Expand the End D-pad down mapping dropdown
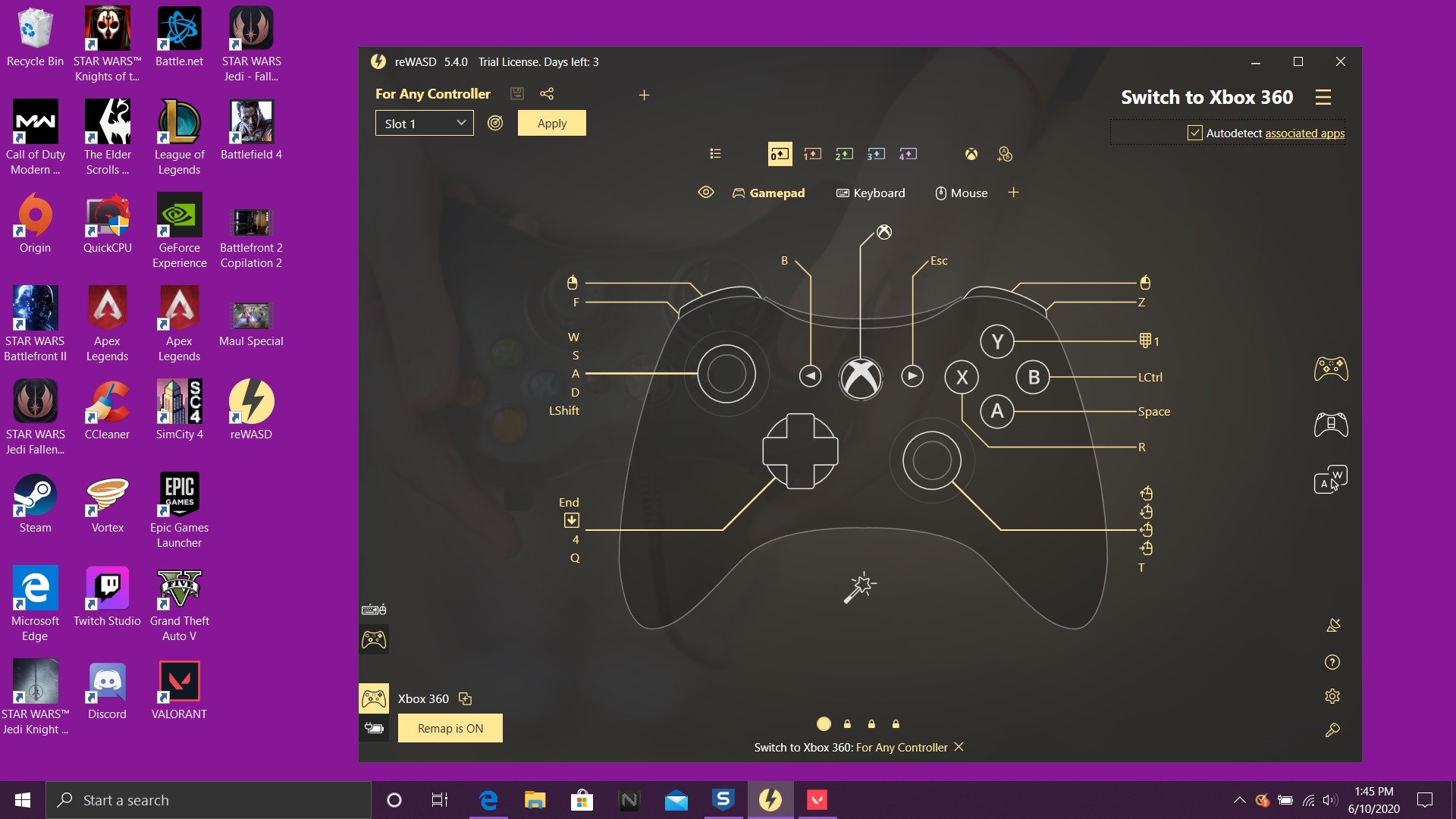Viewport: 1456px width, 819px height. click(x=572, y=520)
